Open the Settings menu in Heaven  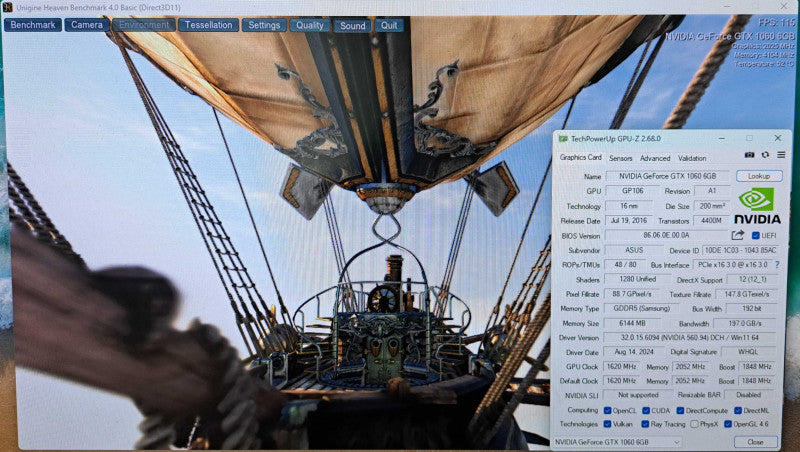click(x=264, y=25)
